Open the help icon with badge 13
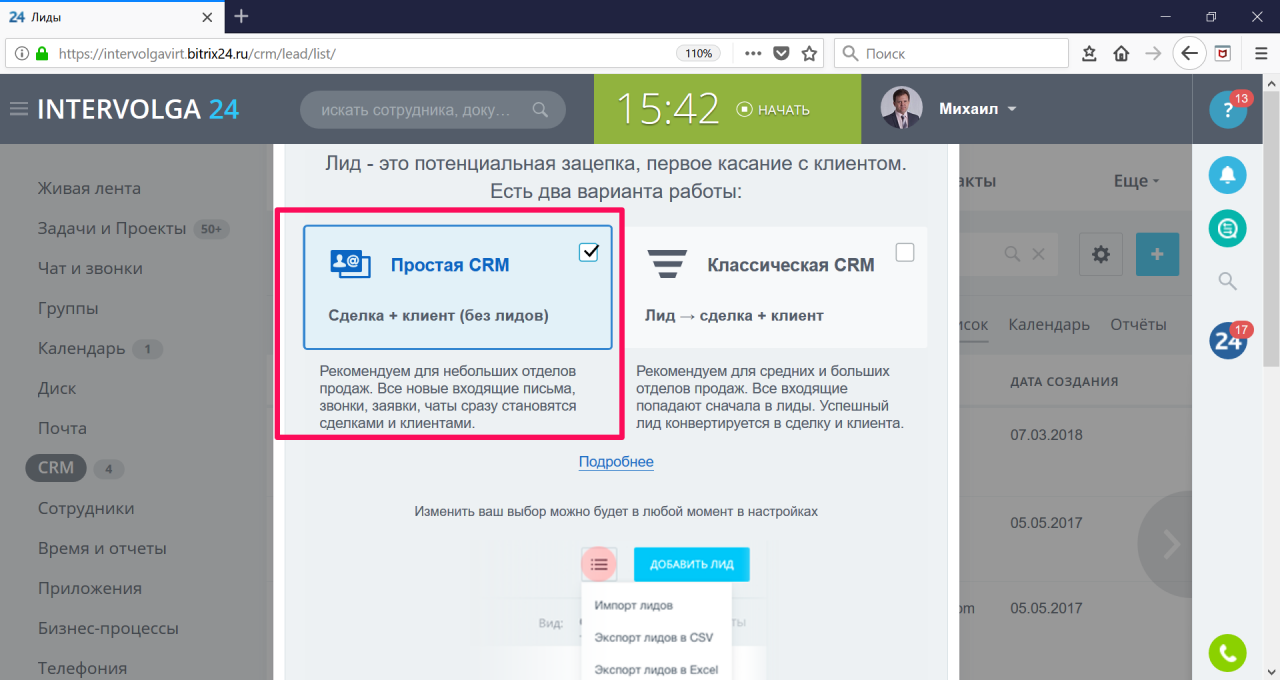Screen dimensions: 1280x680 pos(1228,109)
